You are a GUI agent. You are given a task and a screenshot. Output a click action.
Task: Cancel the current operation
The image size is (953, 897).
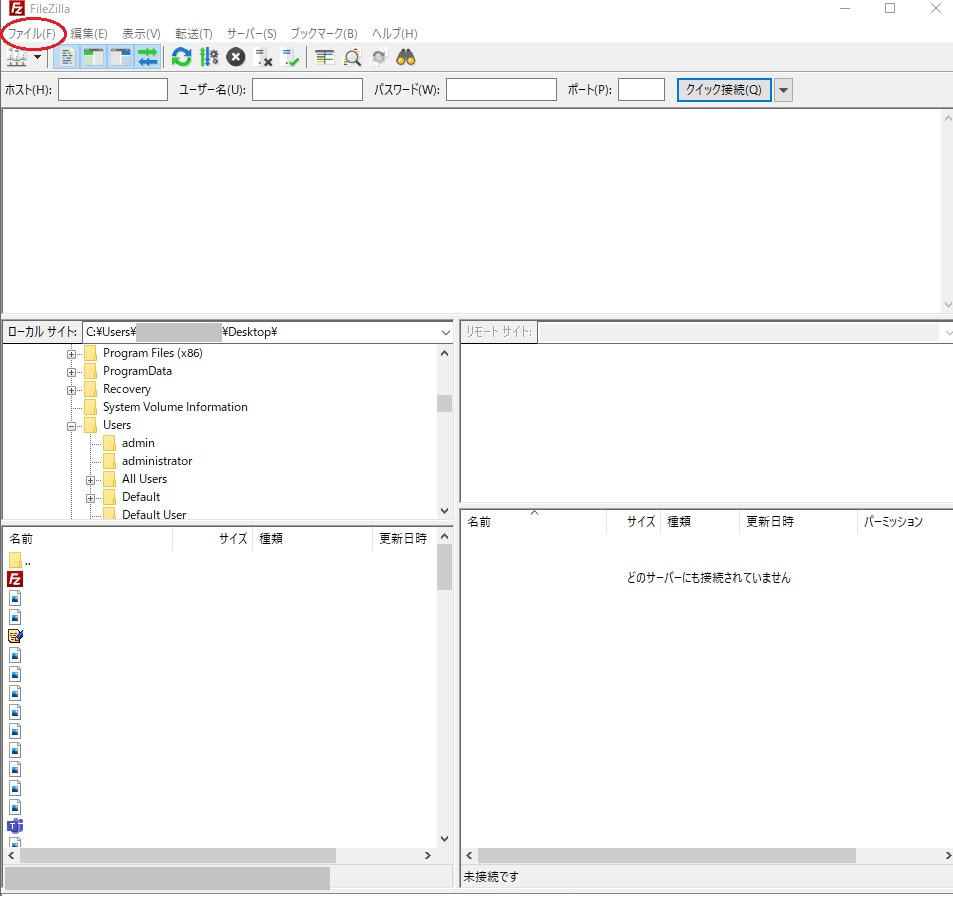pos(236,58)
